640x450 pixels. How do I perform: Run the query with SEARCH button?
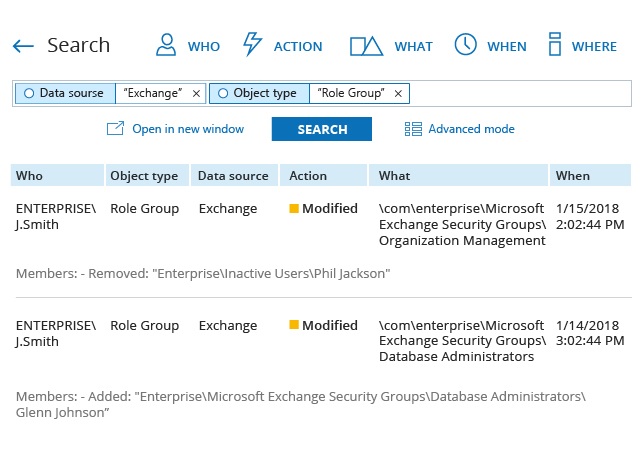(322, 129)
